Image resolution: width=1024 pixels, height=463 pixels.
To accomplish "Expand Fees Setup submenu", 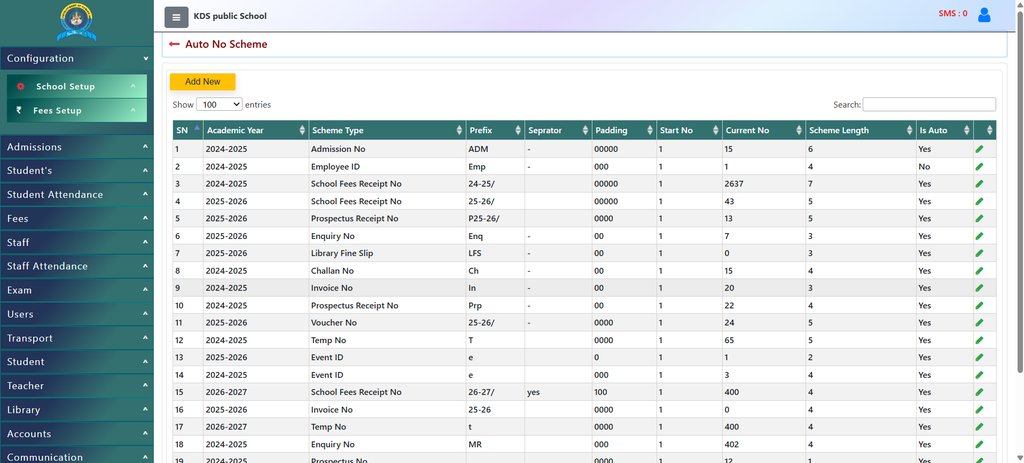I will coord(77,110).
